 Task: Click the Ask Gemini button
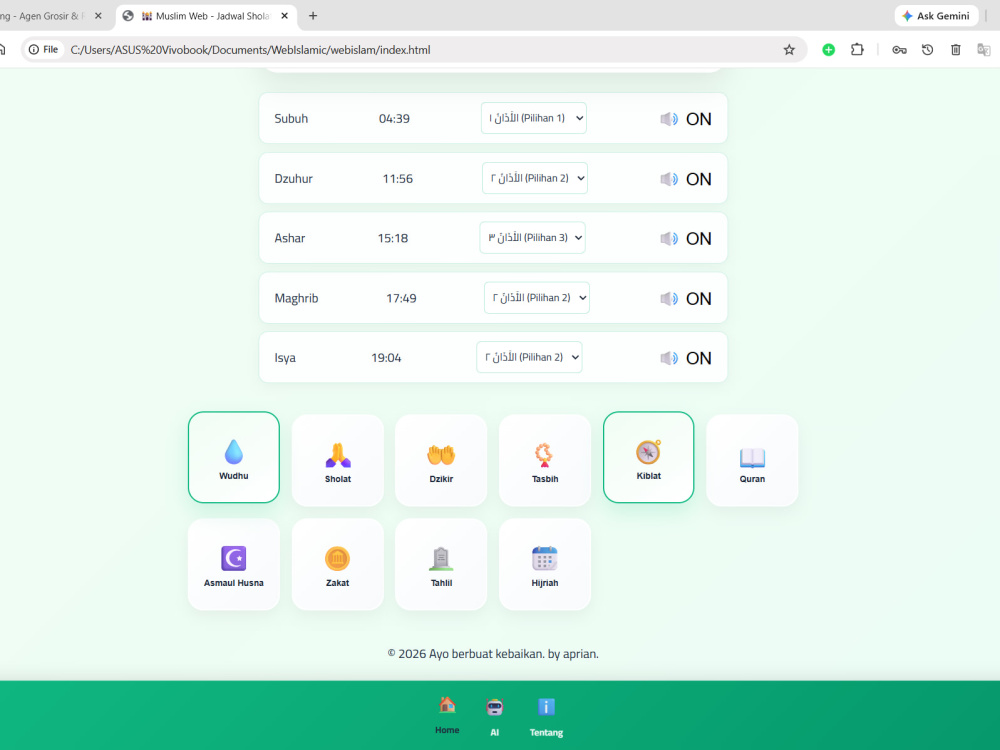pyautogui.click(x=936, y=16)
